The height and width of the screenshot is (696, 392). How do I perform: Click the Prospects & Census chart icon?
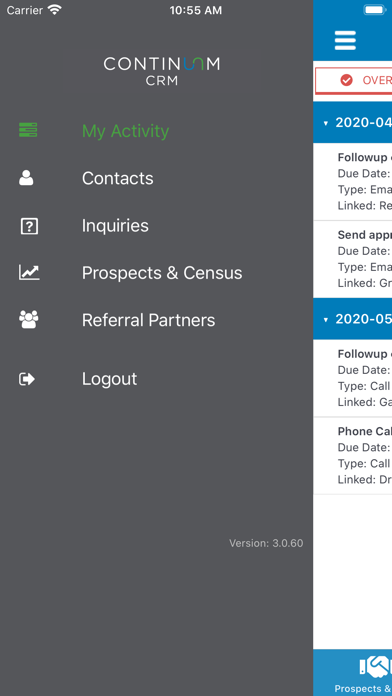29,272
